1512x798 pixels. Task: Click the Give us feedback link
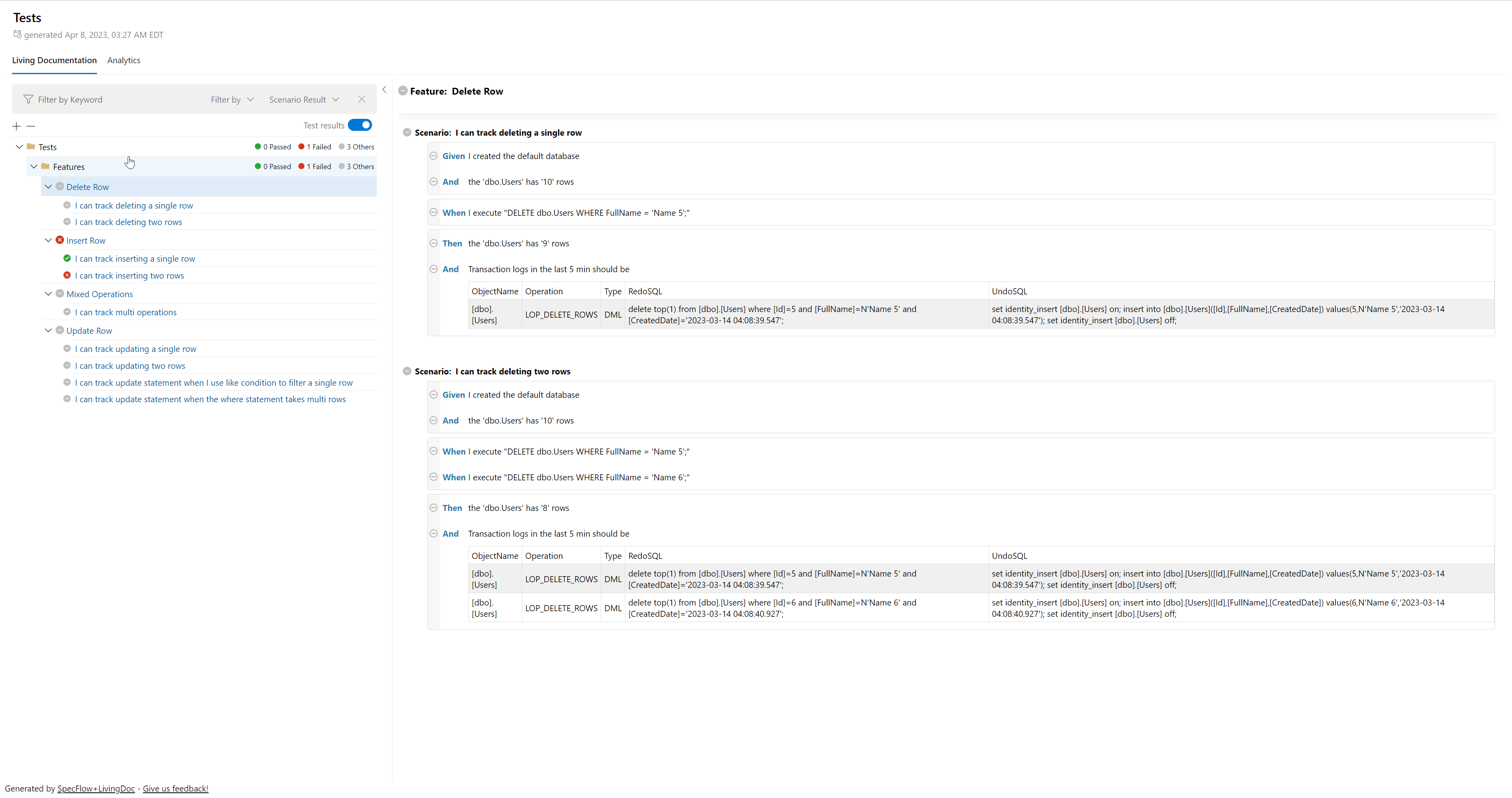point(175,788)
